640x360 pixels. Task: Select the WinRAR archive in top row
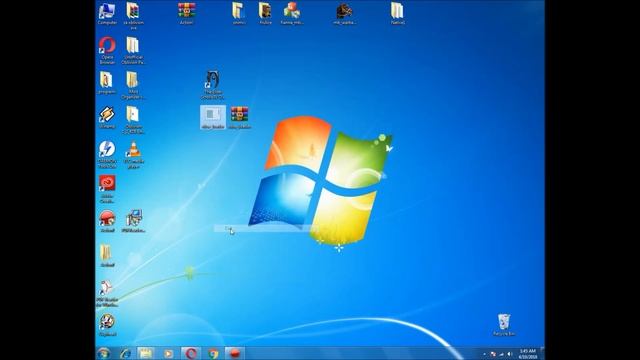tap(187, 14)
